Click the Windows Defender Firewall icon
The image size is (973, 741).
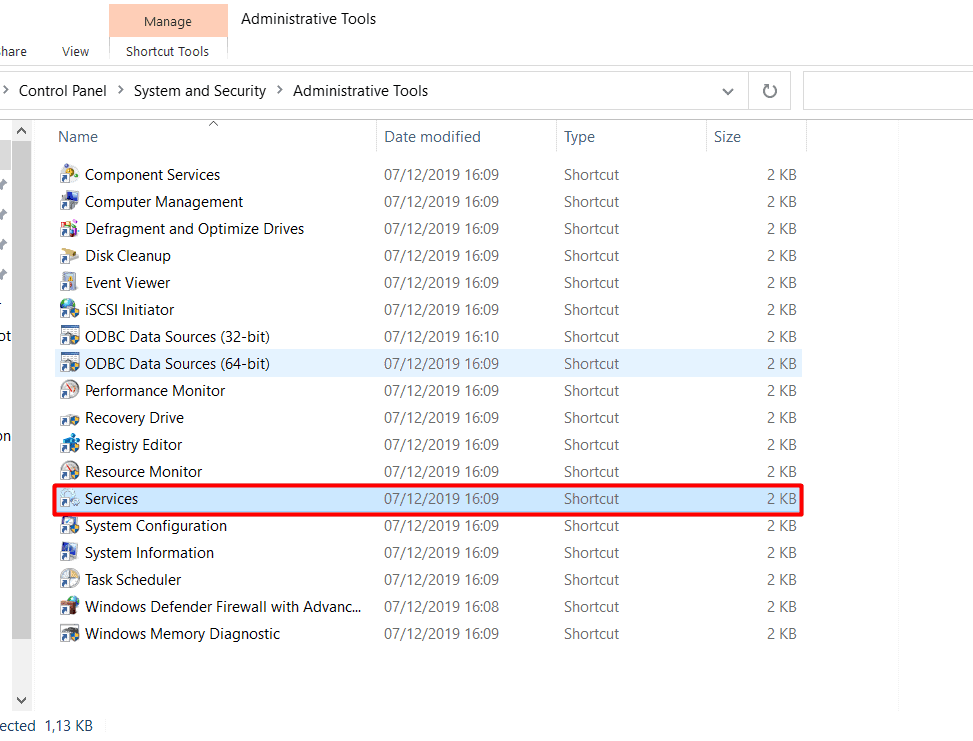(69, 606)
